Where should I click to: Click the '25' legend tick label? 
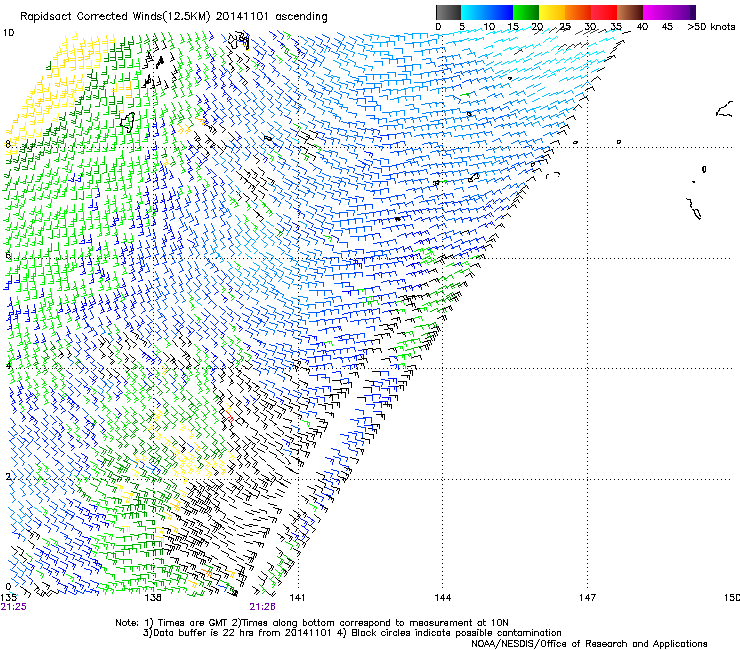click(564, 27)
